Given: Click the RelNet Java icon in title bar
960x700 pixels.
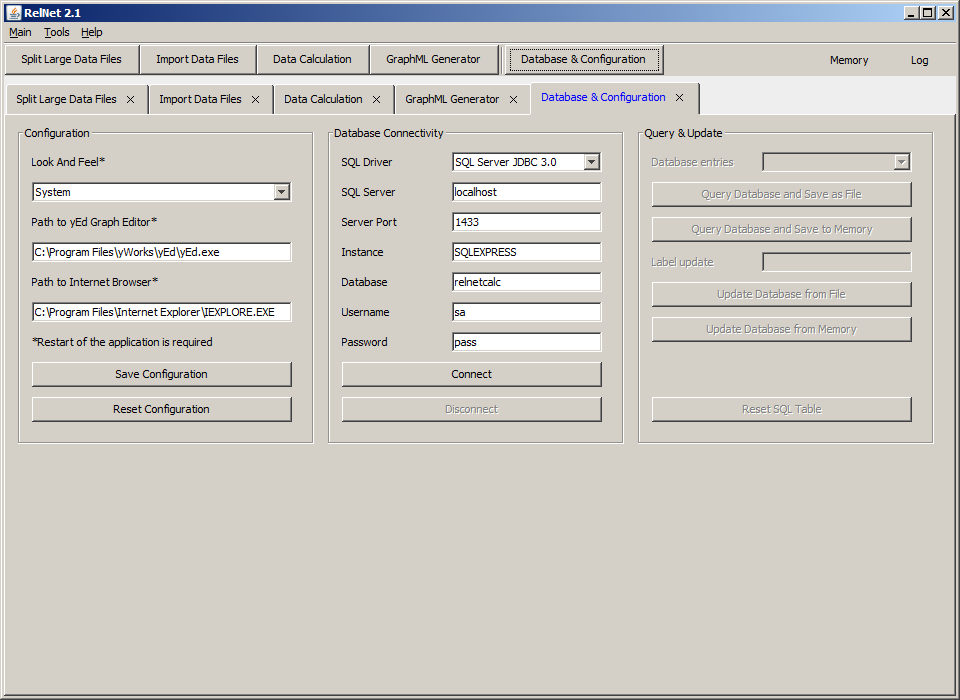Looking at the screenshot, I should point(13,12).
